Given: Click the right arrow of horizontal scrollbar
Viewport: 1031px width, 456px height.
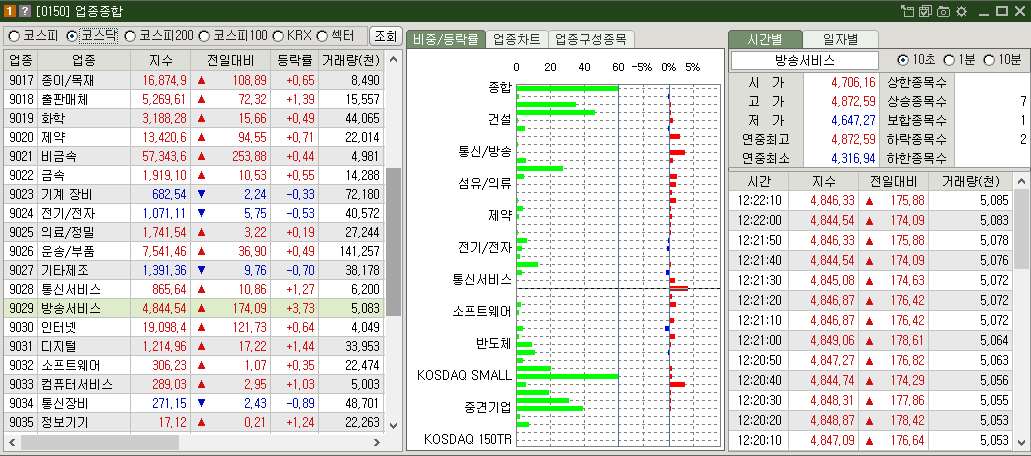Looking at the screenshot, I should tap(377, 442).
